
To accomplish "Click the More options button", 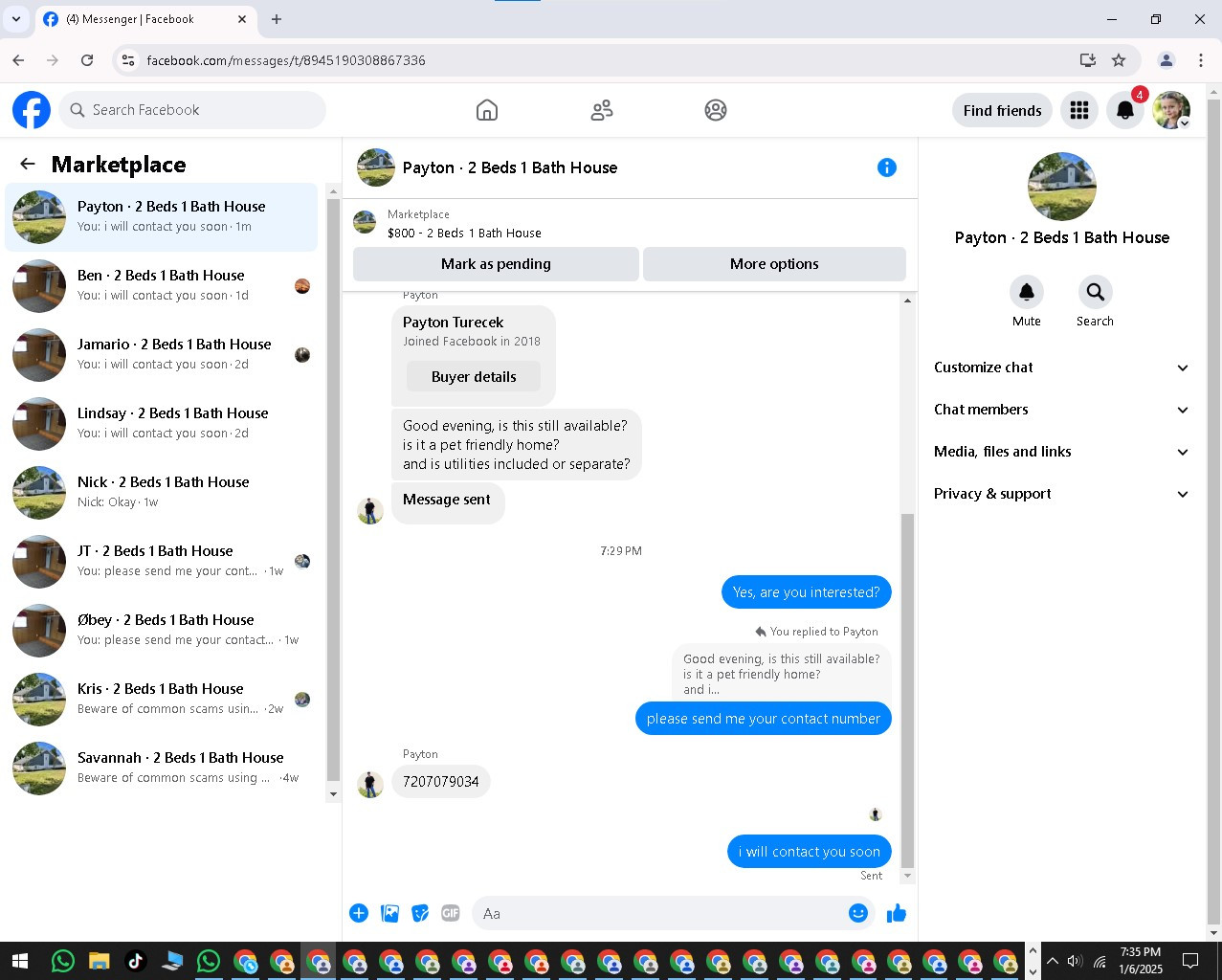I will tap(774, 264).
